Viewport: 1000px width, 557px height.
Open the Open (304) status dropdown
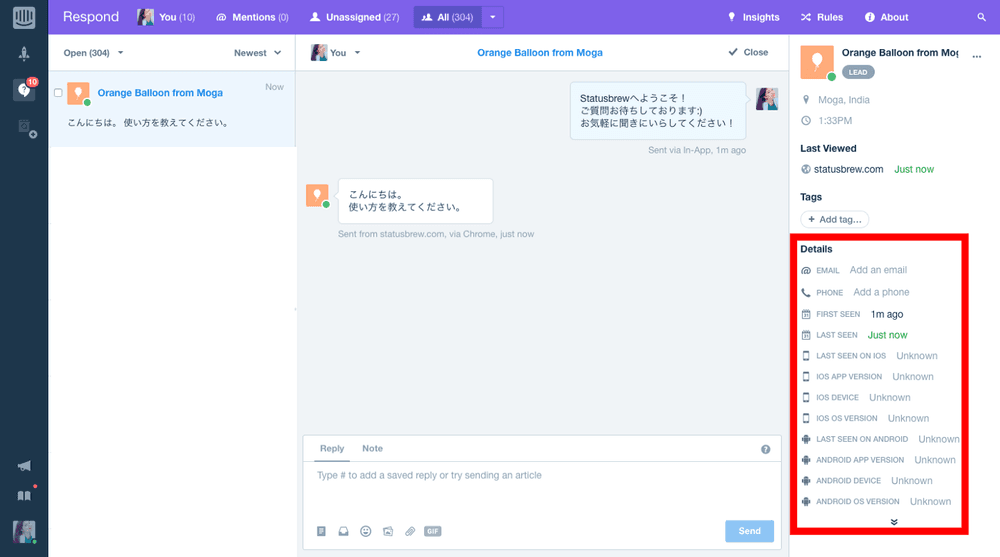tap(93, 53)
